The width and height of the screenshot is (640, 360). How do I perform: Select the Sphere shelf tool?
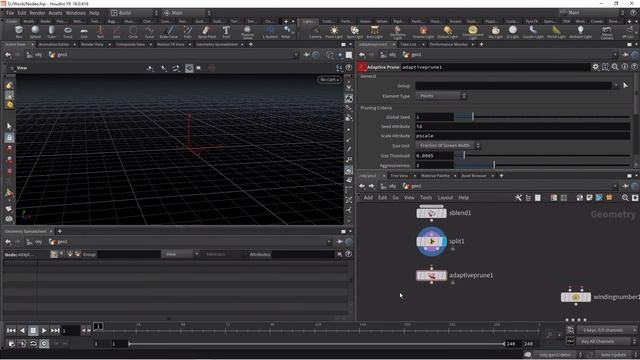click(35, 31)
